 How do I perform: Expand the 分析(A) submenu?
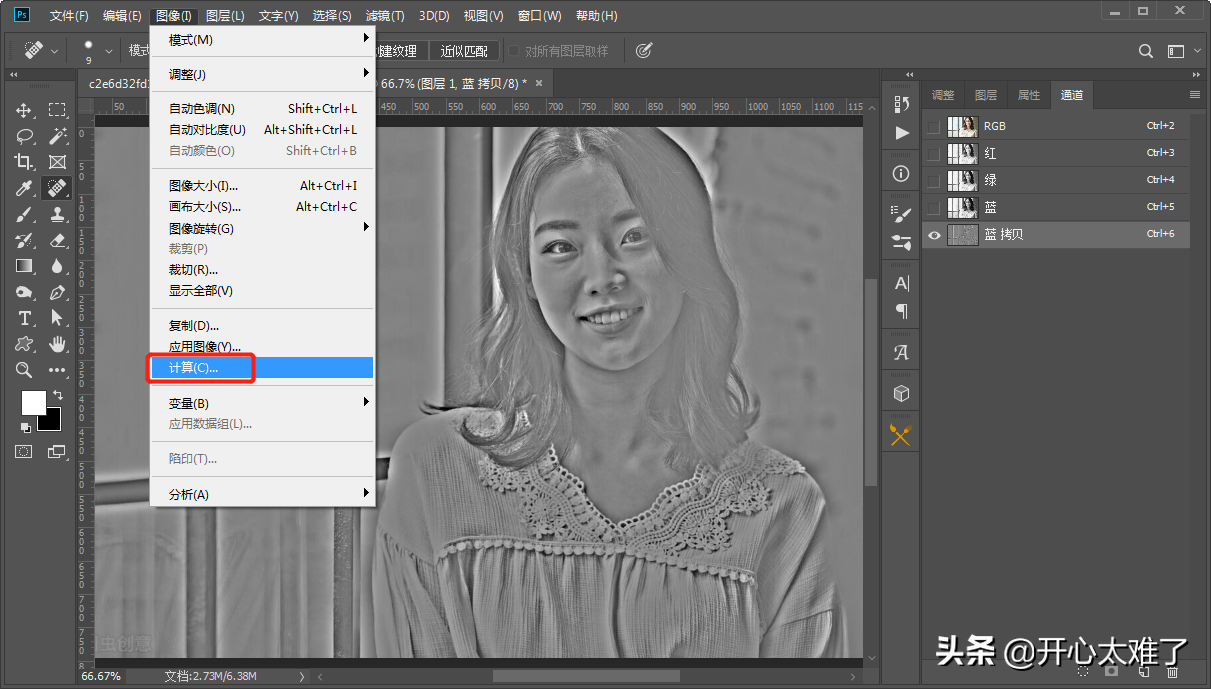point(261,494)
